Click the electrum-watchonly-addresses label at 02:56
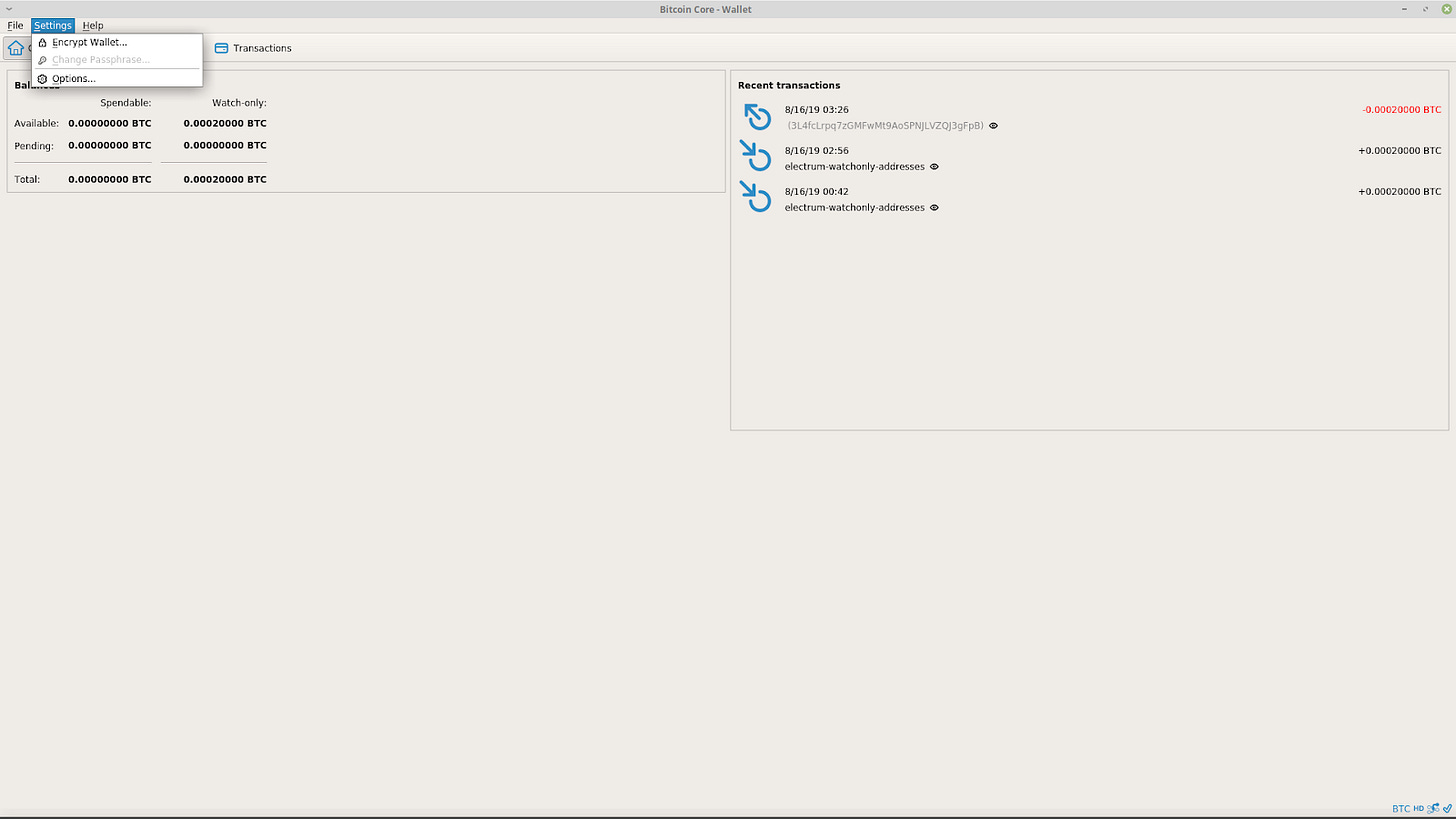 click(x=855, y=167)
